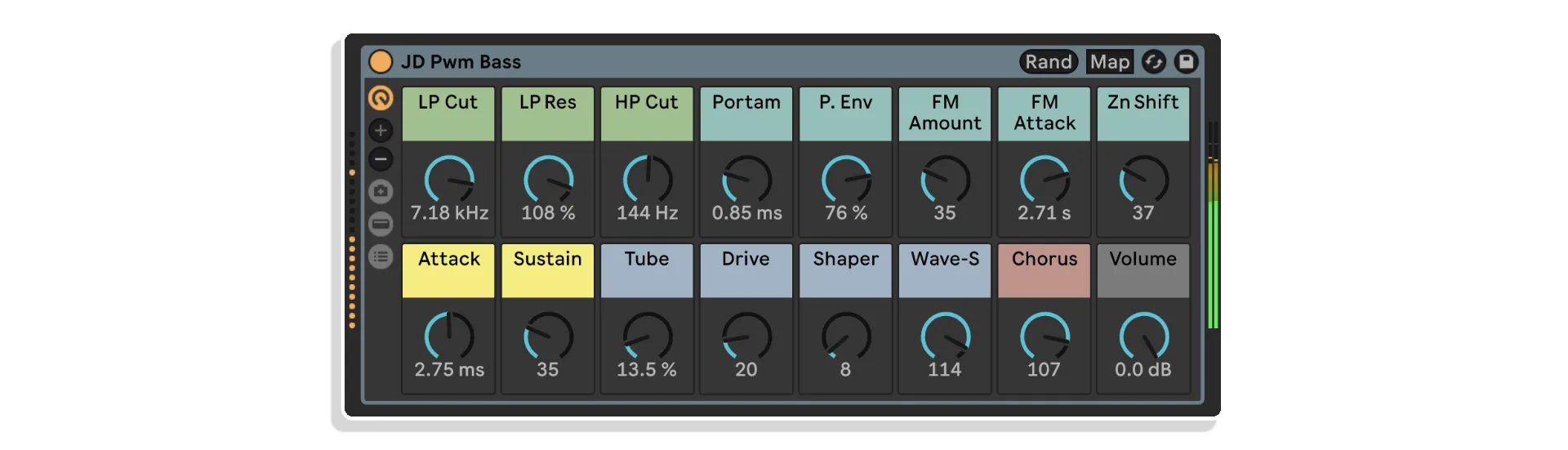Enable Map mode for macro mapping
The image size is (1568, 450).
[1110, 62]
